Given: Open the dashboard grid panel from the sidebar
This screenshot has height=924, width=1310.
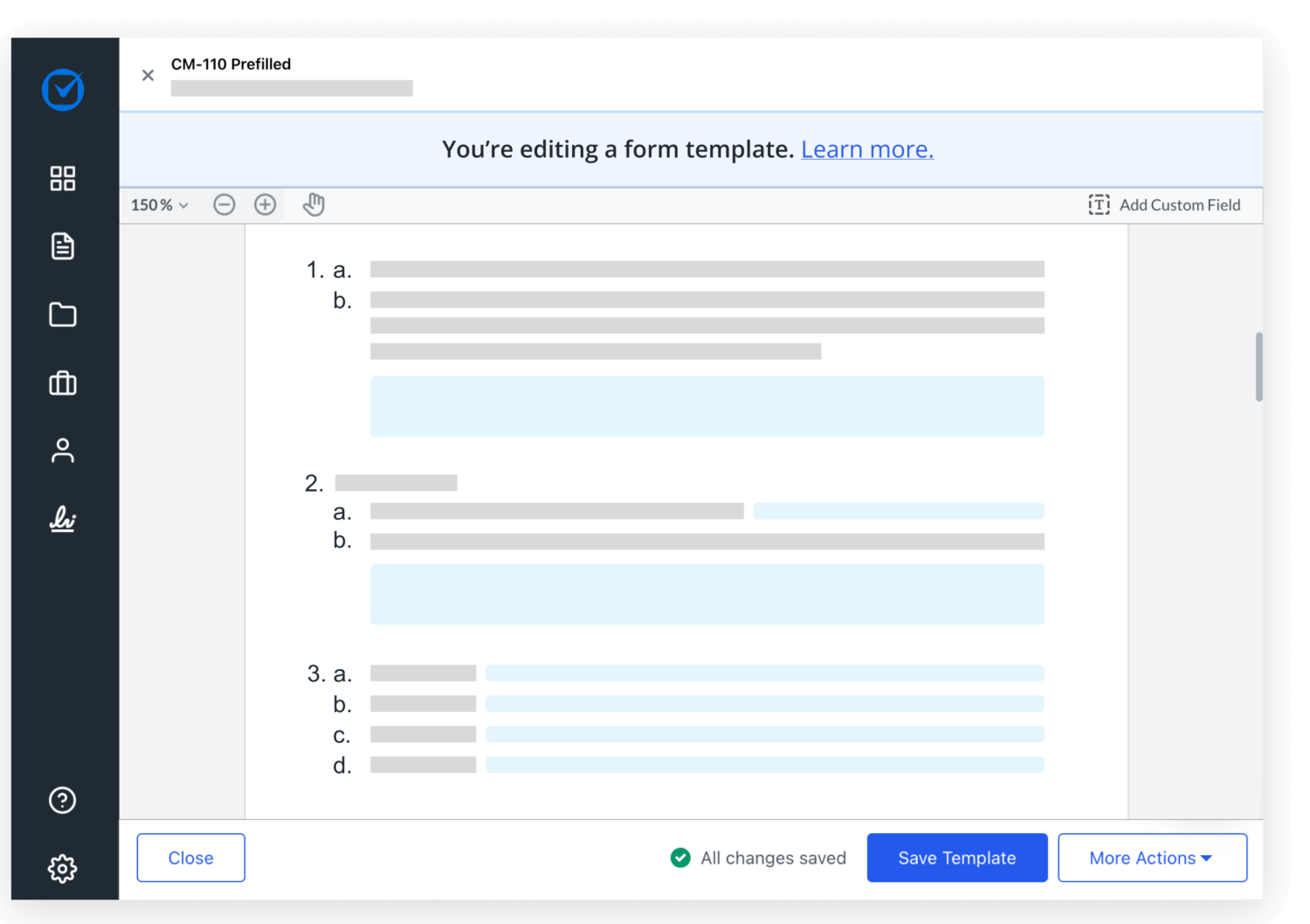Looking at the screenshot, I should [62, 178].
